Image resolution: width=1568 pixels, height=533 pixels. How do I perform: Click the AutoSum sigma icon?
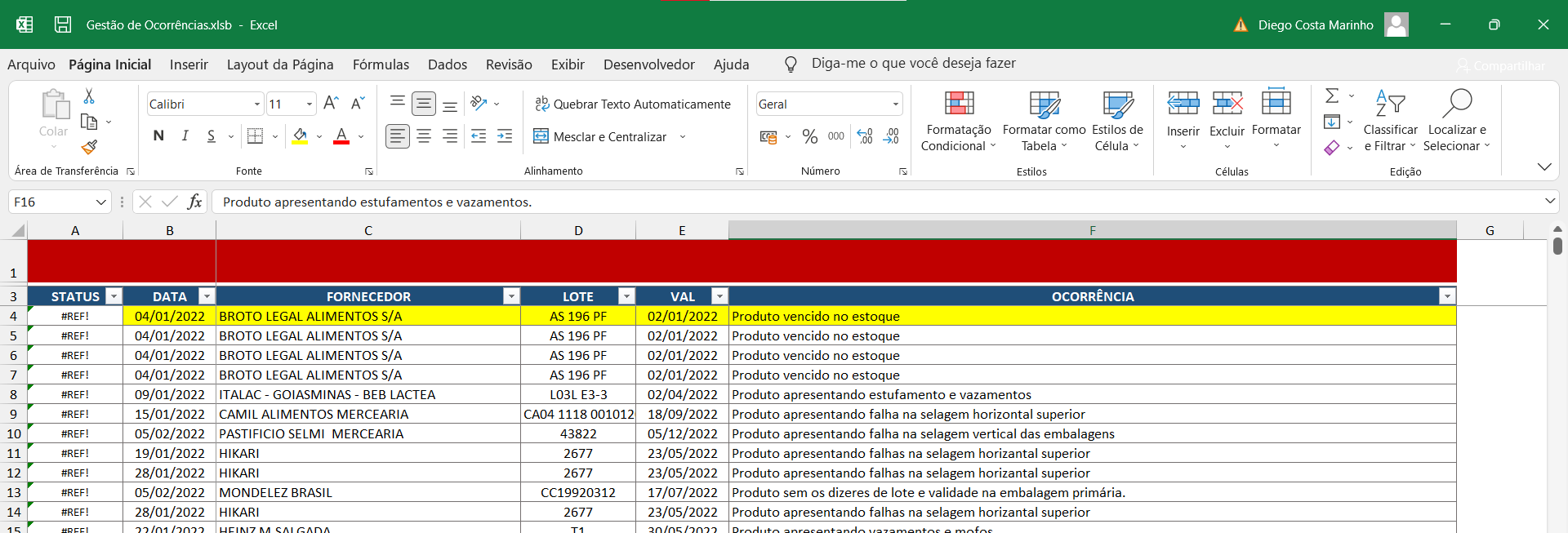[1332, 95]
